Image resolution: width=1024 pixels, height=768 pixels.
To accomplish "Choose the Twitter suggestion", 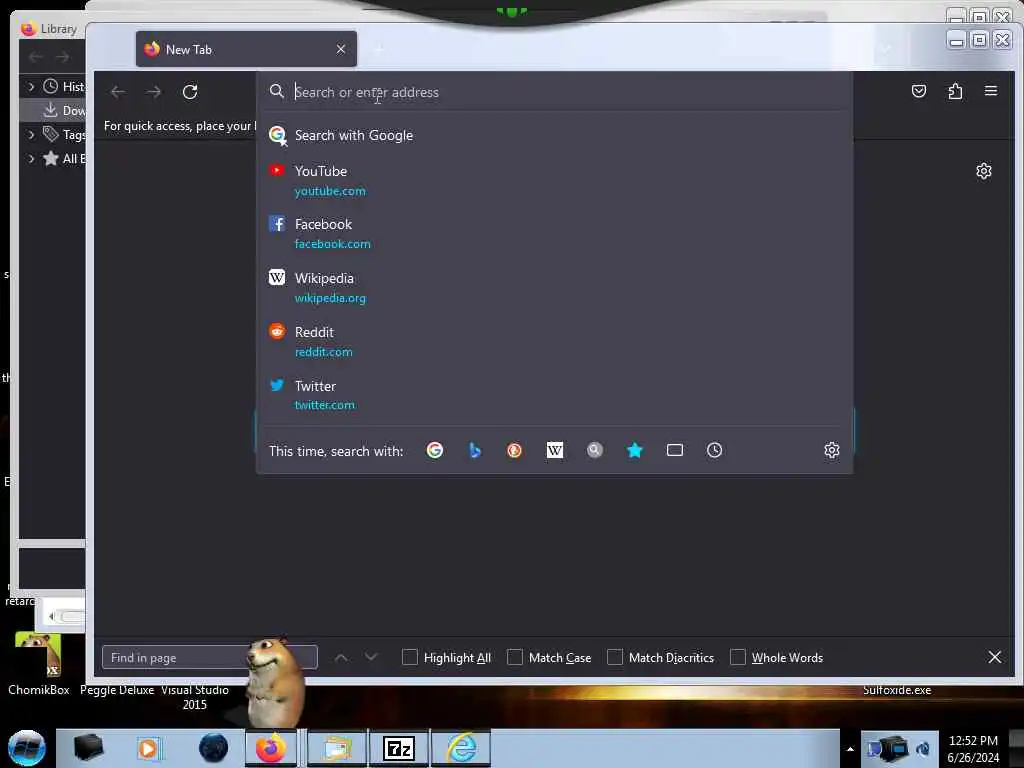I will 554,394.
